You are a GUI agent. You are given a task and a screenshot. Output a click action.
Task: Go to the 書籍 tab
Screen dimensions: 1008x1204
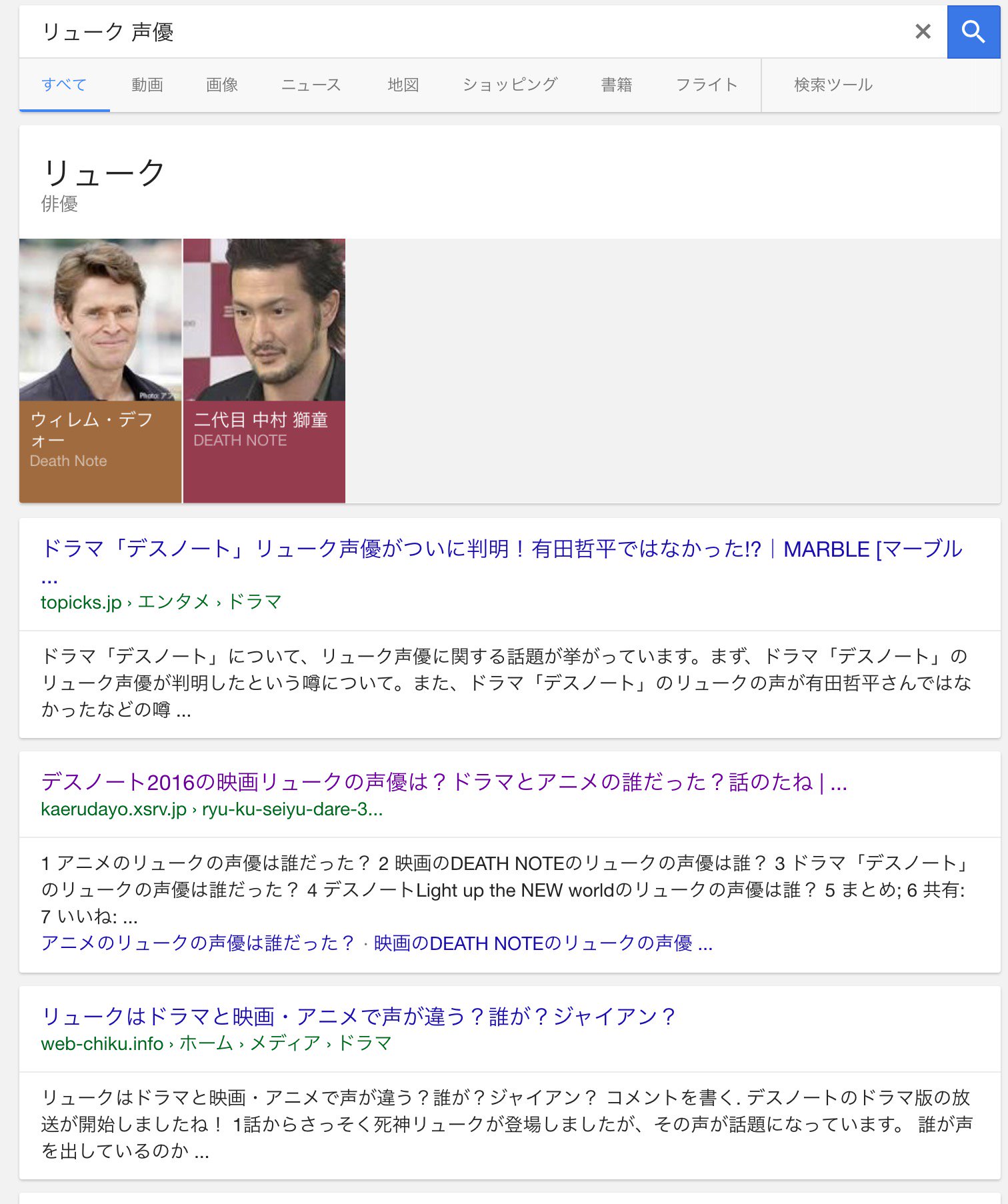click(x=617, y=85)
